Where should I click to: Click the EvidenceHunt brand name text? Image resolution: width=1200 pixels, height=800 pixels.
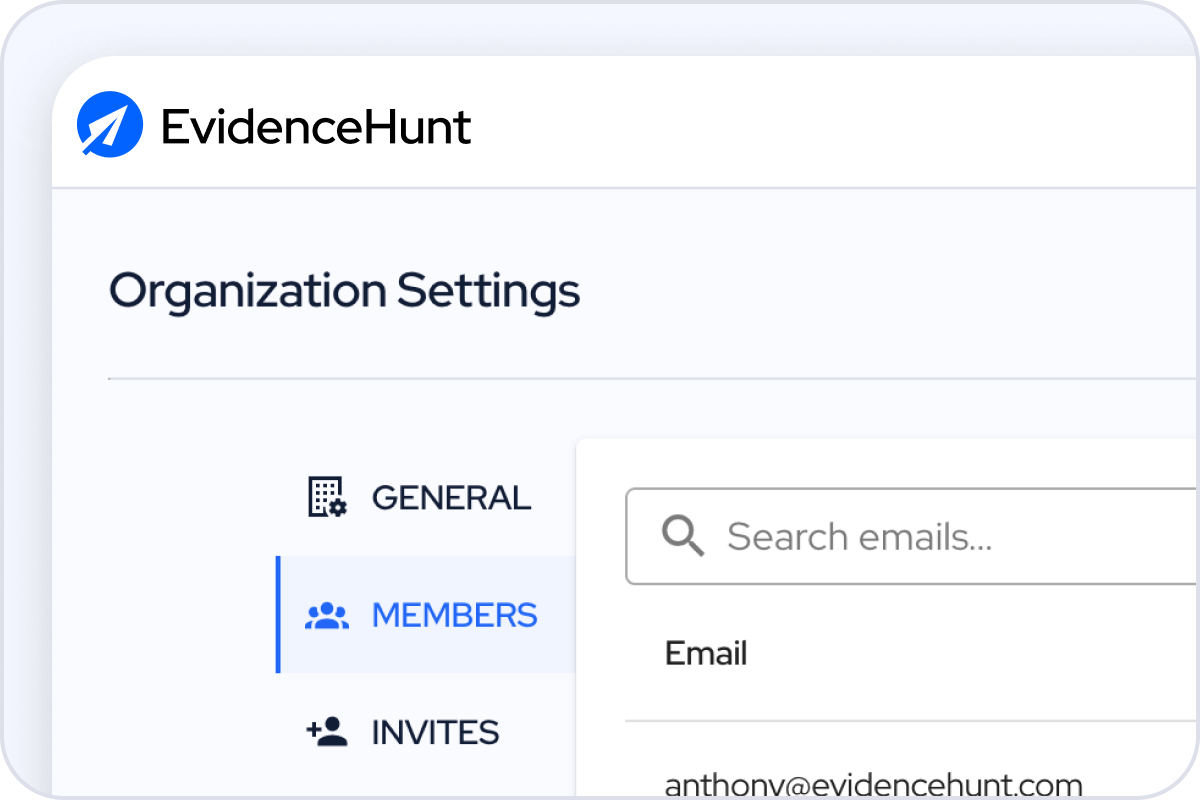point(316,127)
